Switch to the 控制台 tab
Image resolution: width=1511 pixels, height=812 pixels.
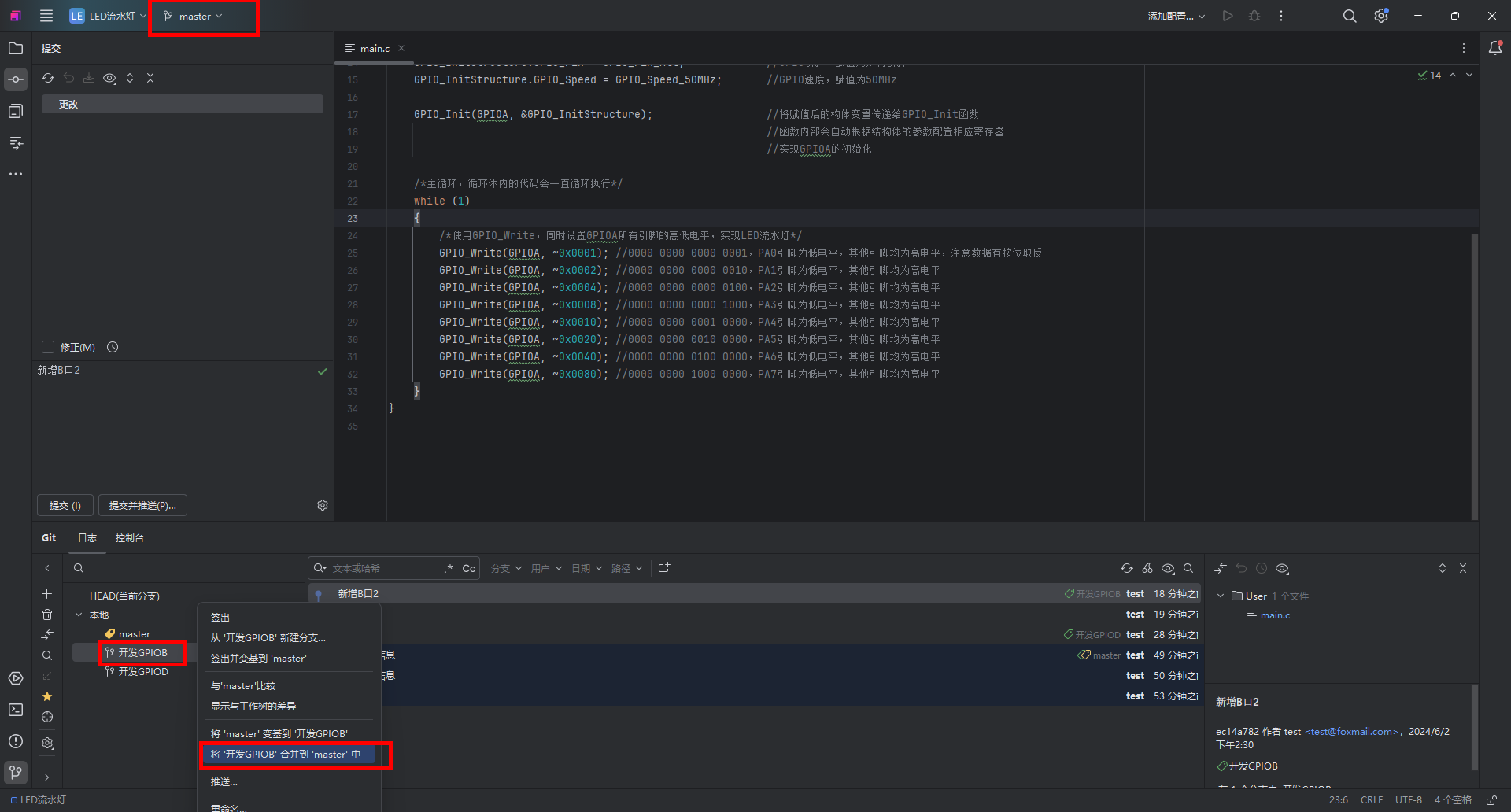pyautogui.click(x=129, y=537)
